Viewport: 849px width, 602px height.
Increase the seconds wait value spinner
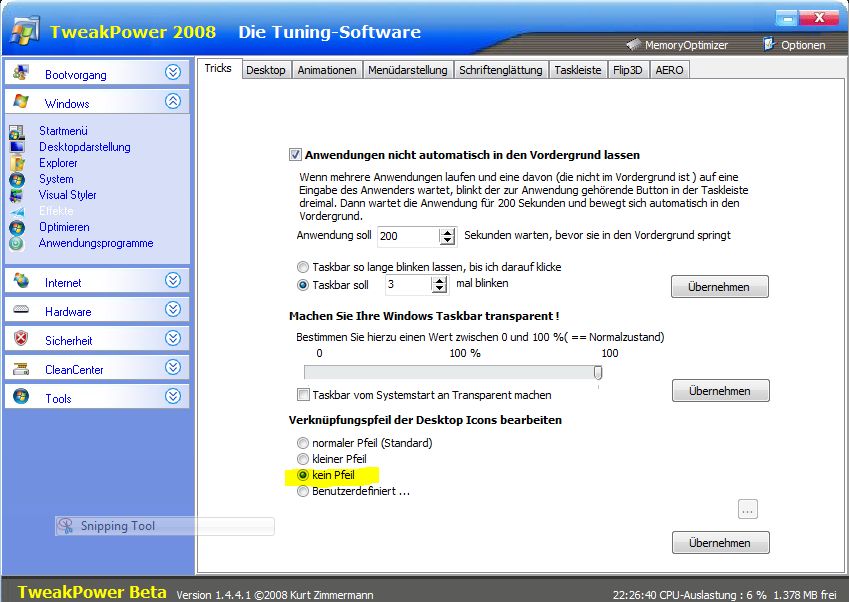447,232
